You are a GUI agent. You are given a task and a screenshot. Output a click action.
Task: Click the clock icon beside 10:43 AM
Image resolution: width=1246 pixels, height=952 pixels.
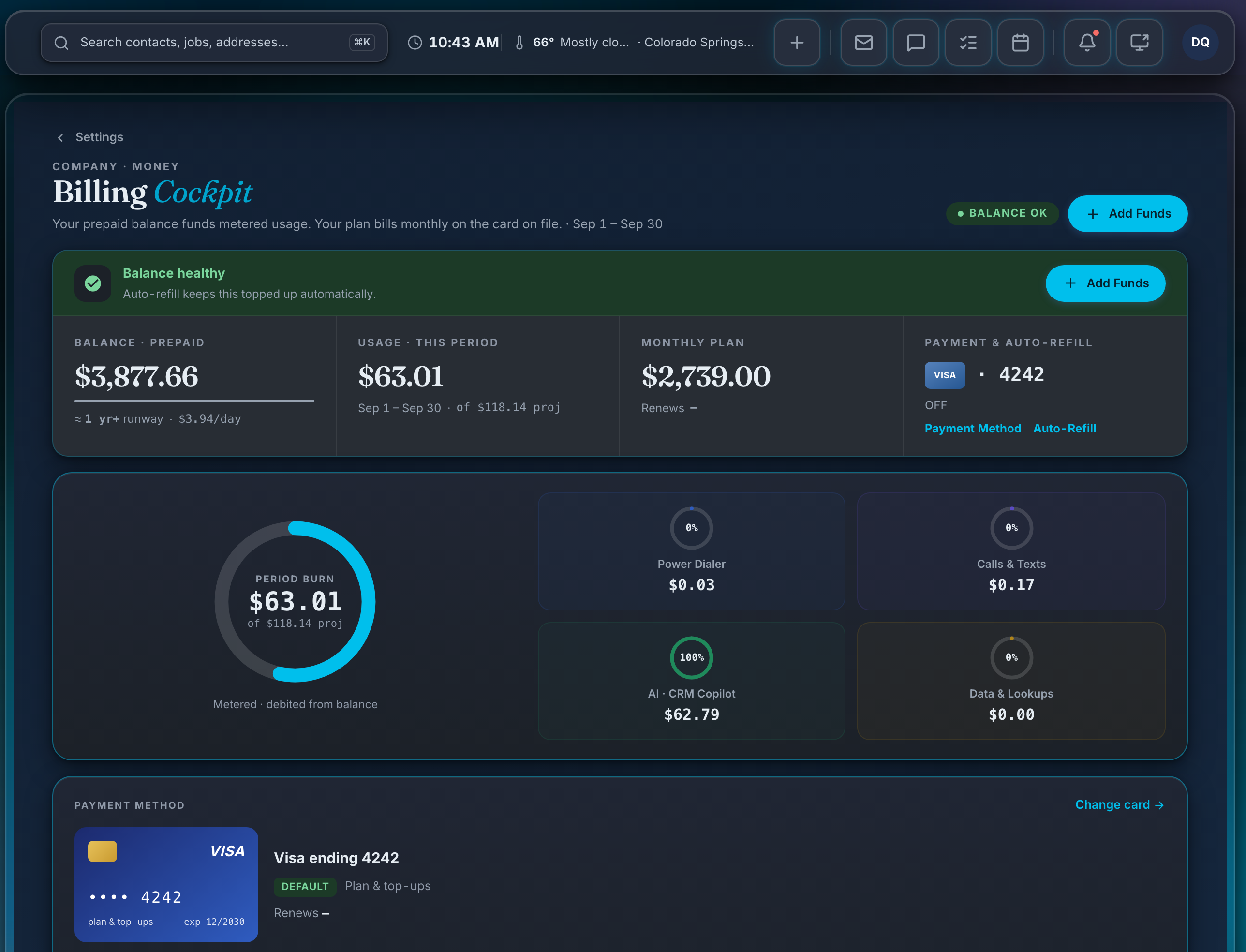point(415,43)
